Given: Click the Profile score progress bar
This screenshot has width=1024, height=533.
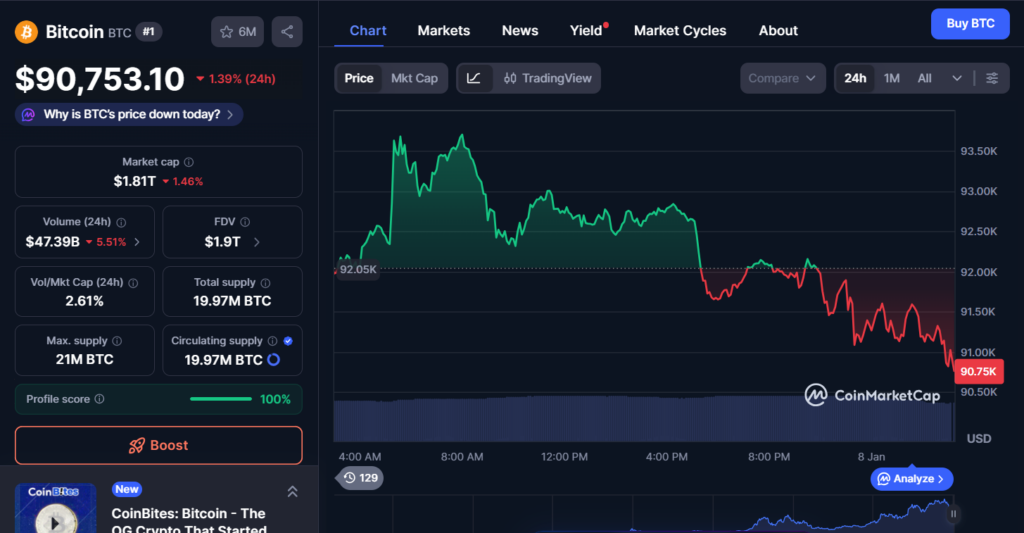Looking at the screenshot, I should click(220, 399).
